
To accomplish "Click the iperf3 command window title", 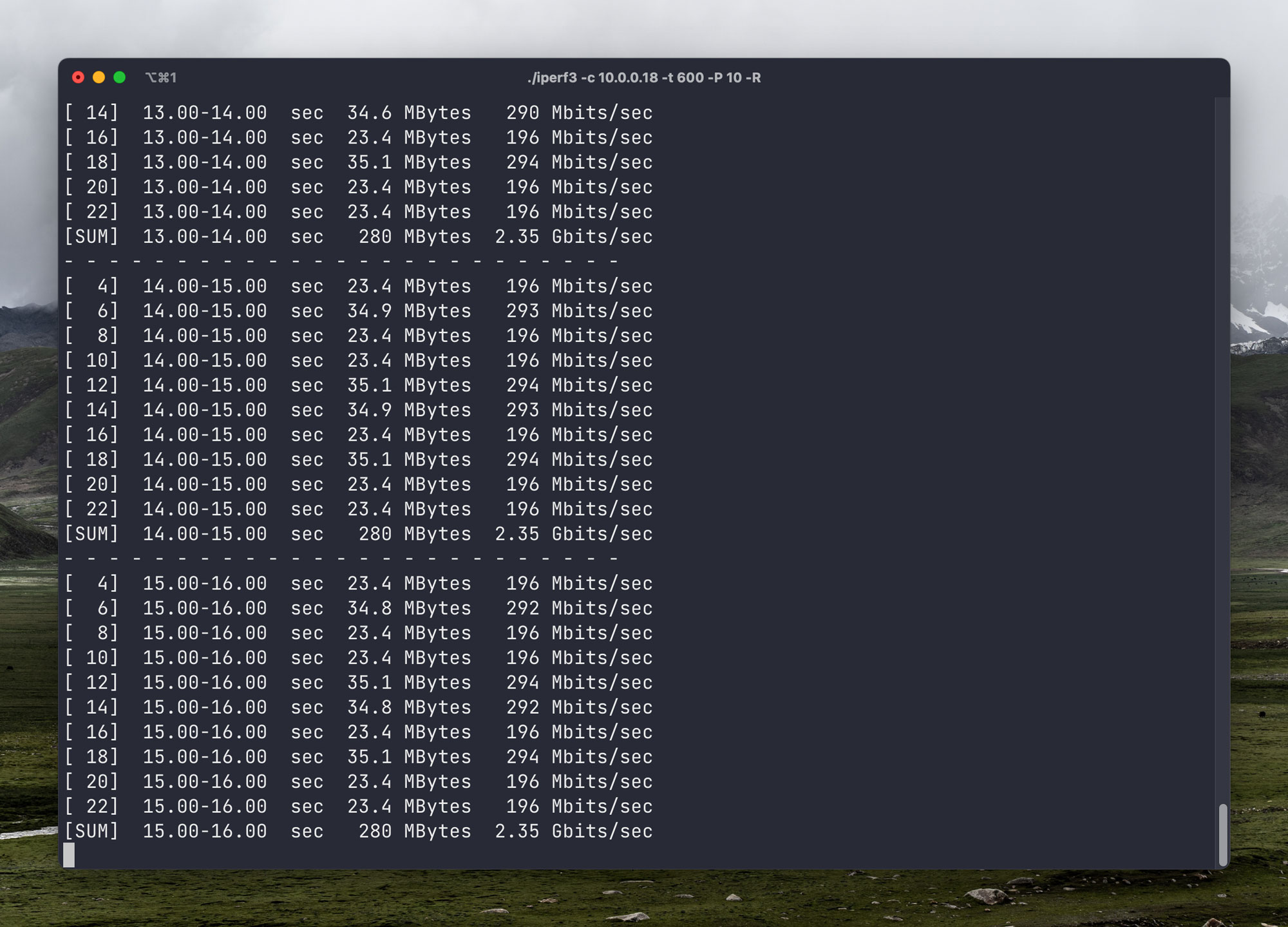I will tap(644, 78).
